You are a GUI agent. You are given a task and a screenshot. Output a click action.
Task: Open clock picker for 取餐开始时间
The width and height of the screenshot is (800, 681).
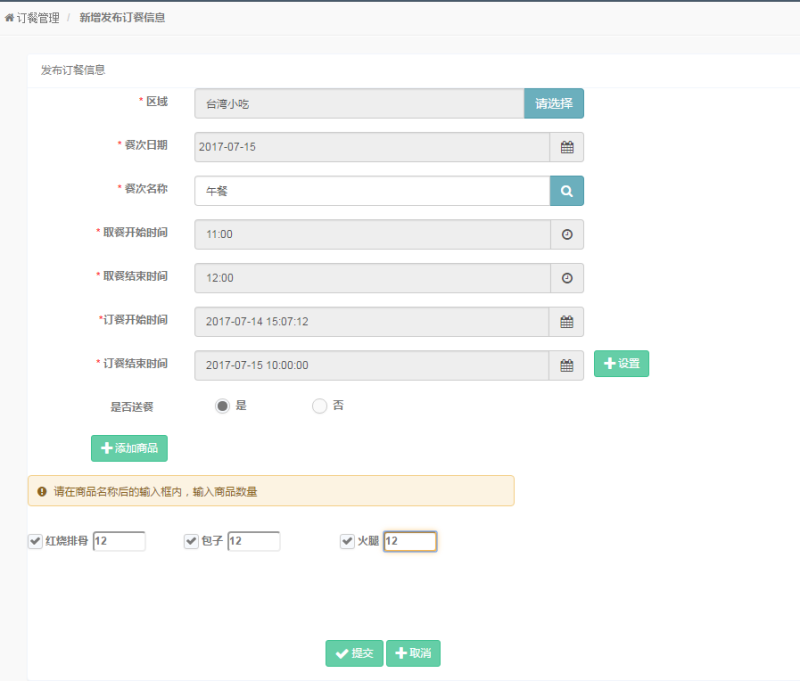(567, 234)
